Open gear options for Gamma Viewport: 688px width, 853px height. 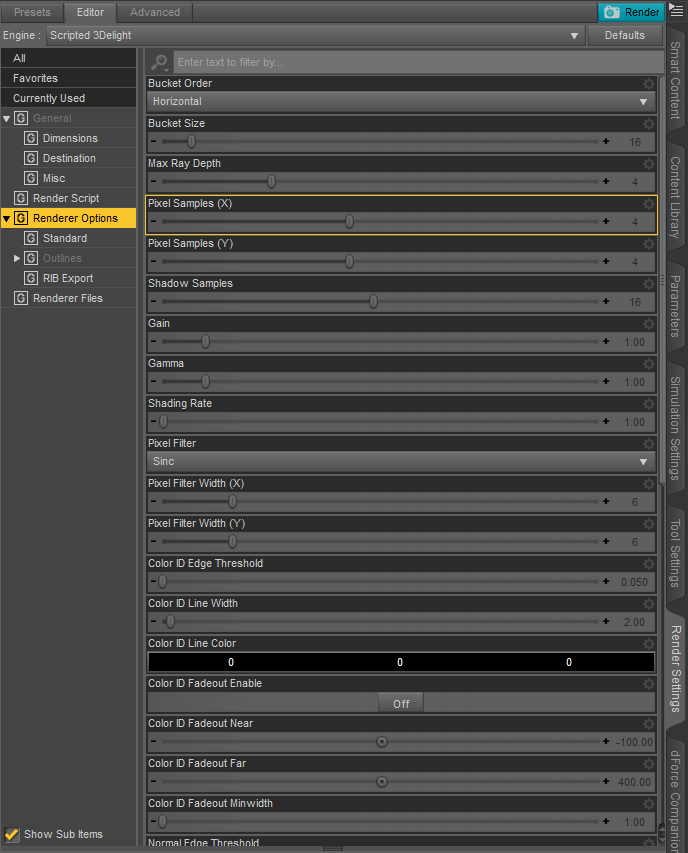pos(648,364)
